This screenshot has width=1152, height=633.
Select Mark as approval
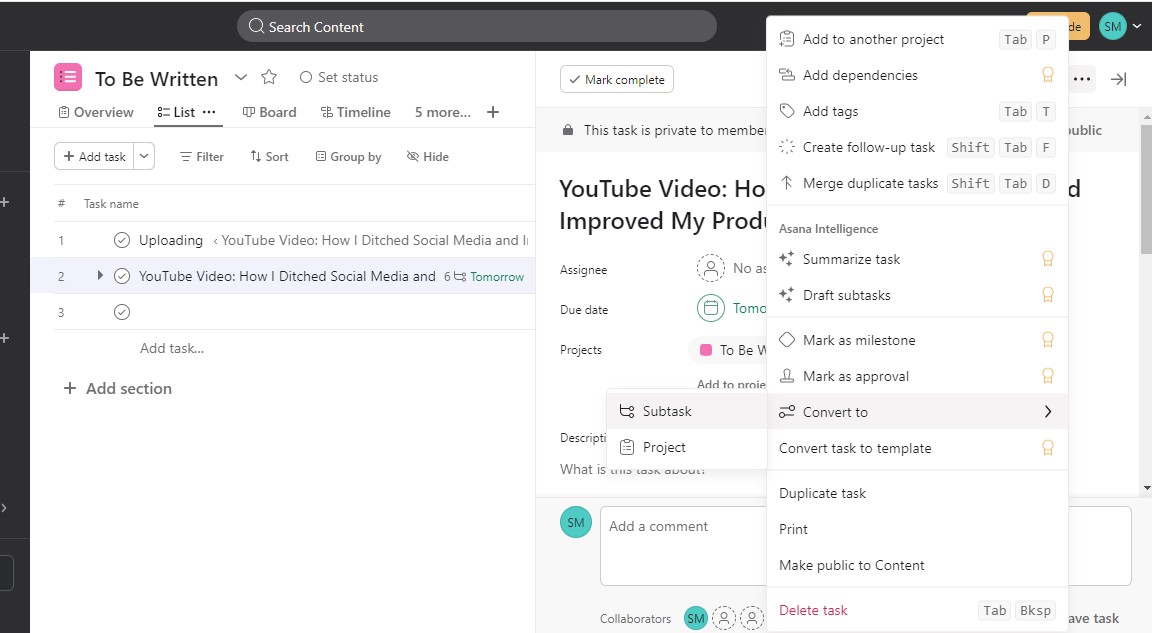[x=916, y=376]
